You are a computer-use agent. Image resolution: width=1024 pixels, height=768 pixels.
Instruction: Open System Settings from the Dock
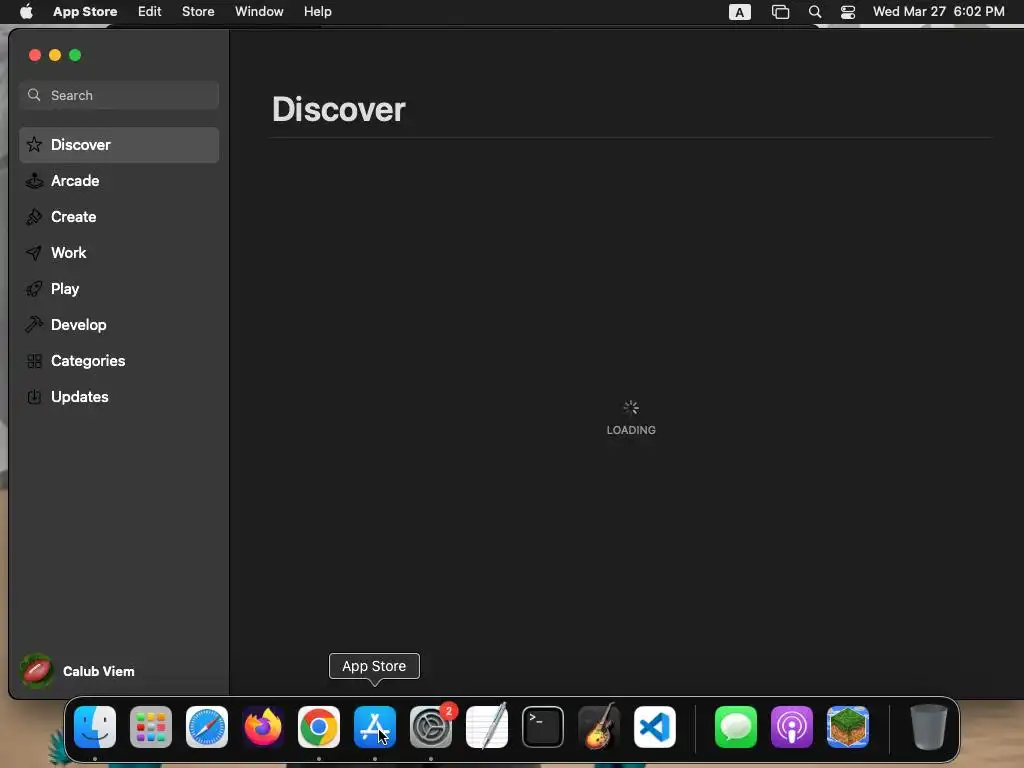(431, 727)
